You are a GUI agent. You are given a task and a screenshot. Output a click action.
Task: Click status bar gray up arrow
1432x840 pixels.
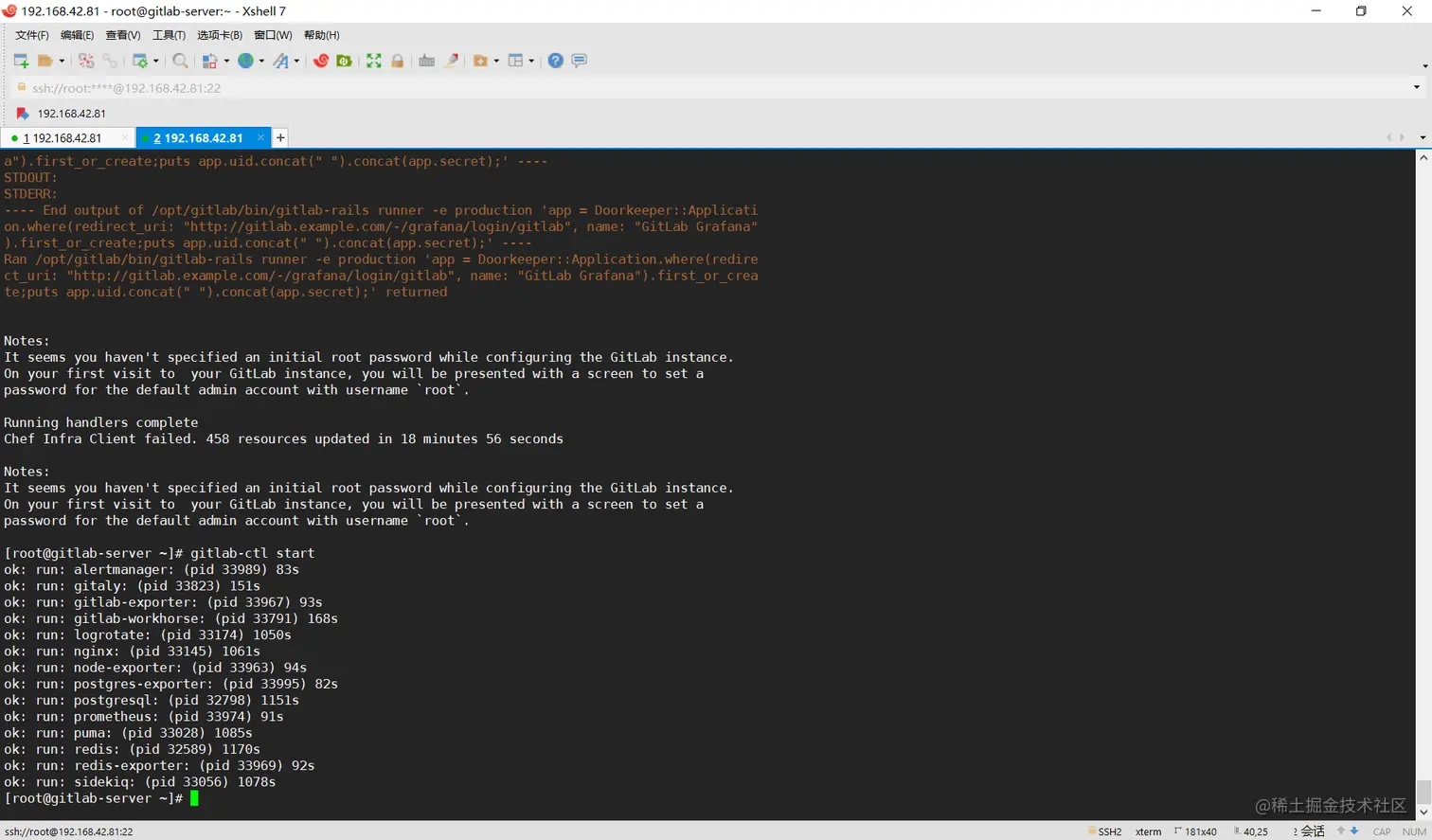[x=1340, y=831]
